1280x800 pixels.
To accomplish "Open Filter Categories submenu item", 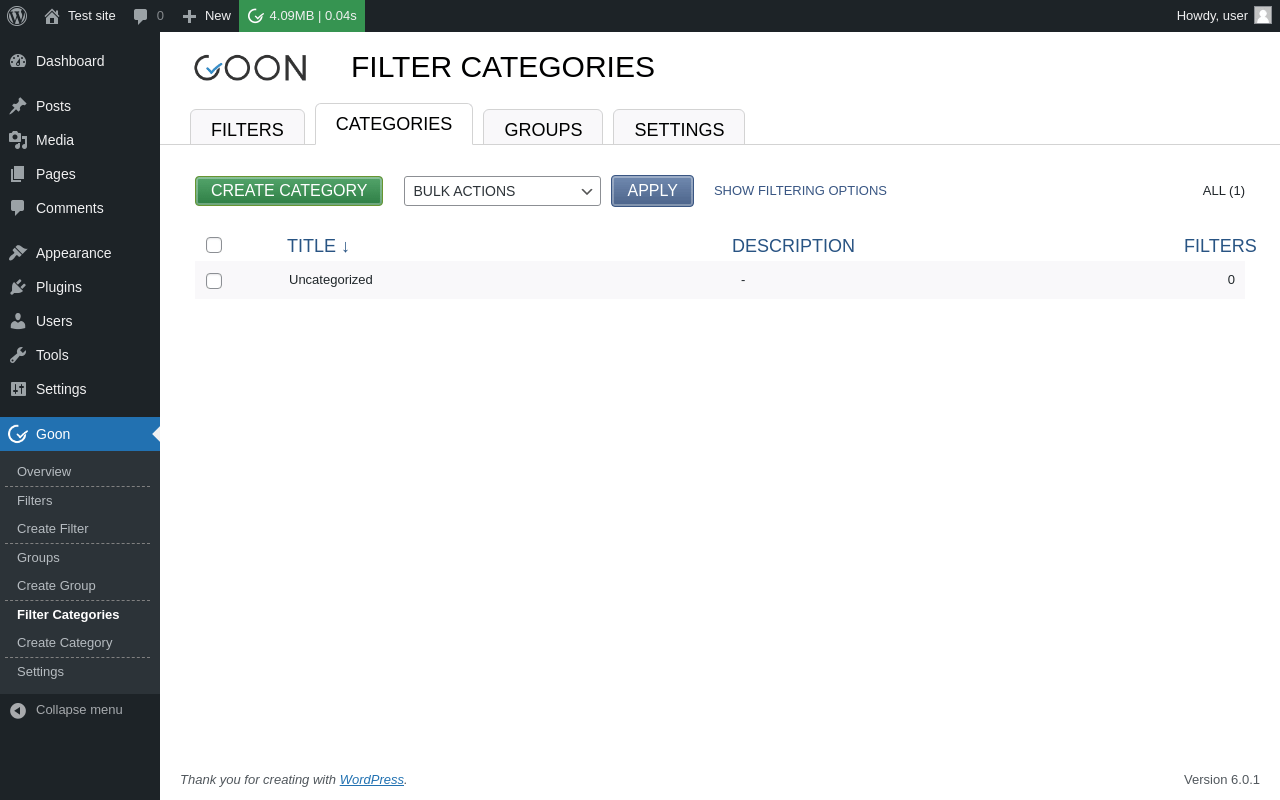I will coord(68,615).
